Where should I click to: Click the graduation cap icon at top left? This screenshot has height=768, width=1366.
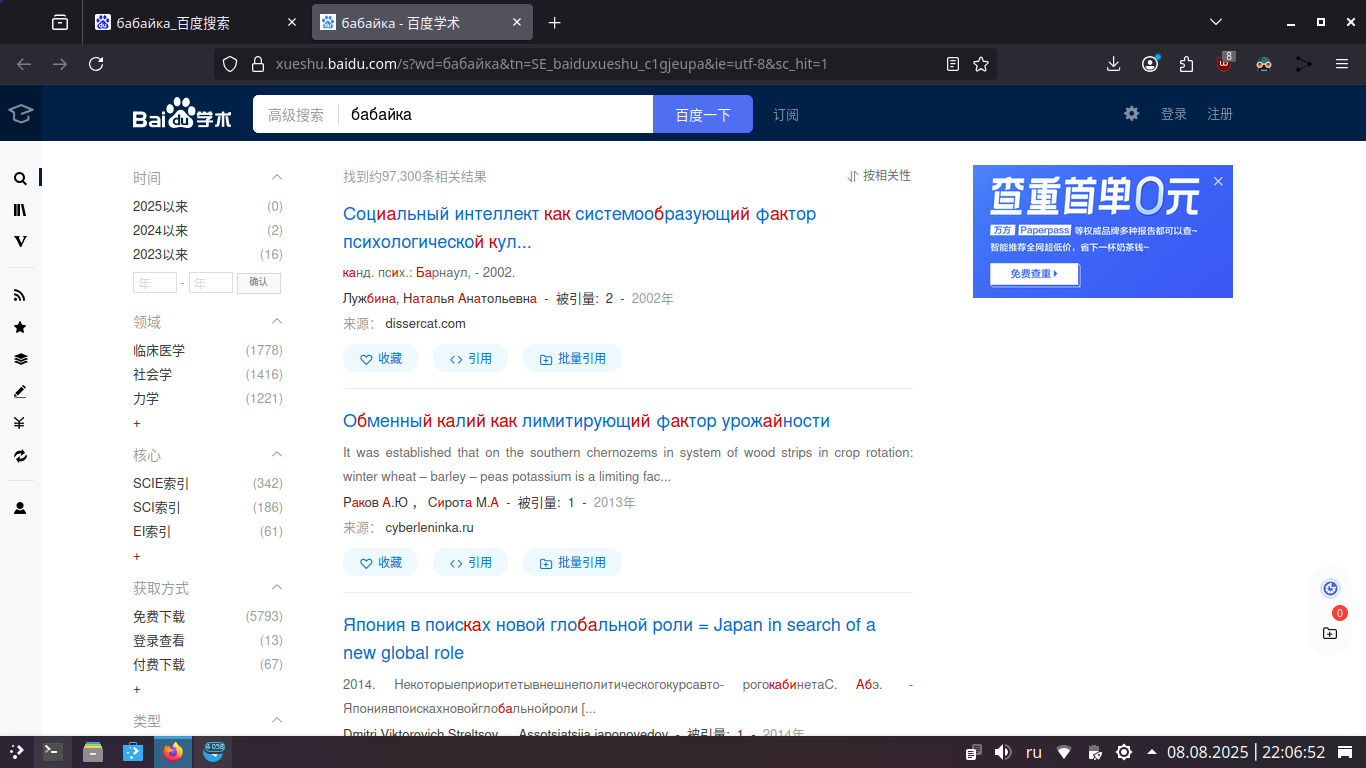pyautogui.click(x=20, y=113)
